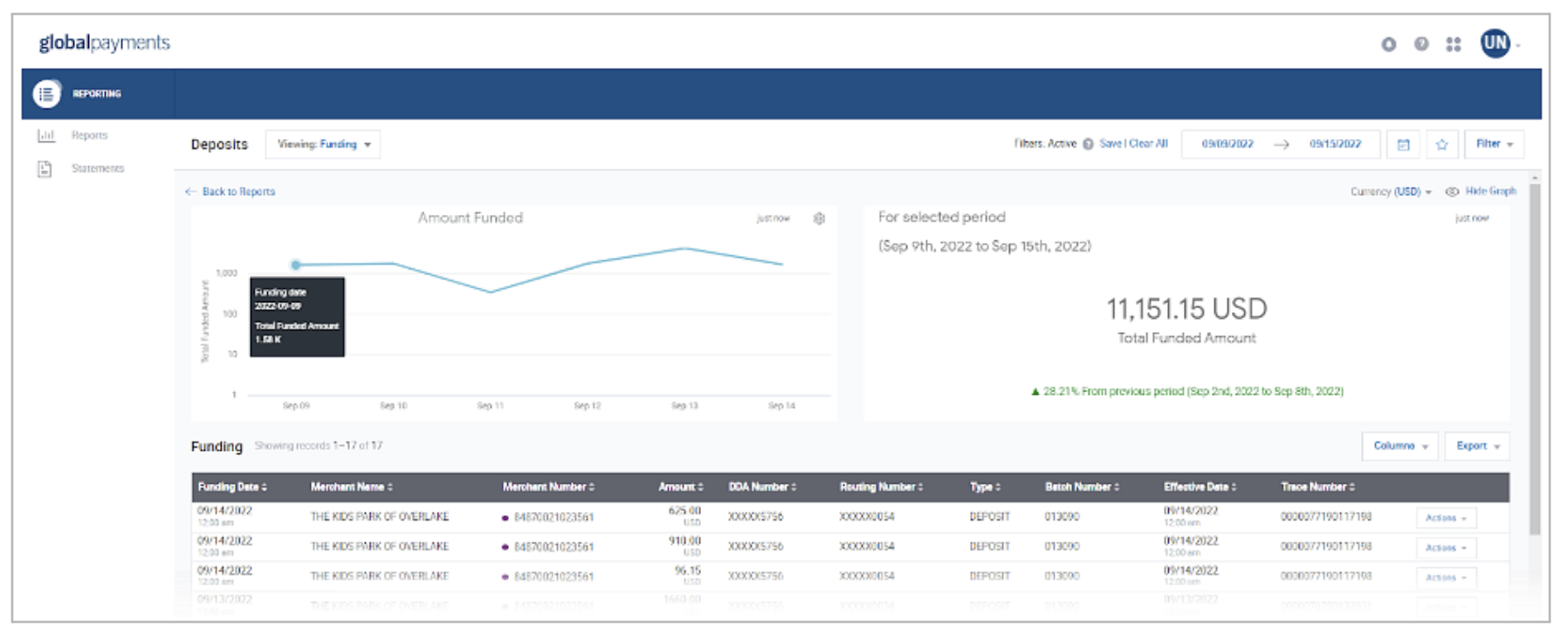Click the notification circle icon in header

point(1388,44)
